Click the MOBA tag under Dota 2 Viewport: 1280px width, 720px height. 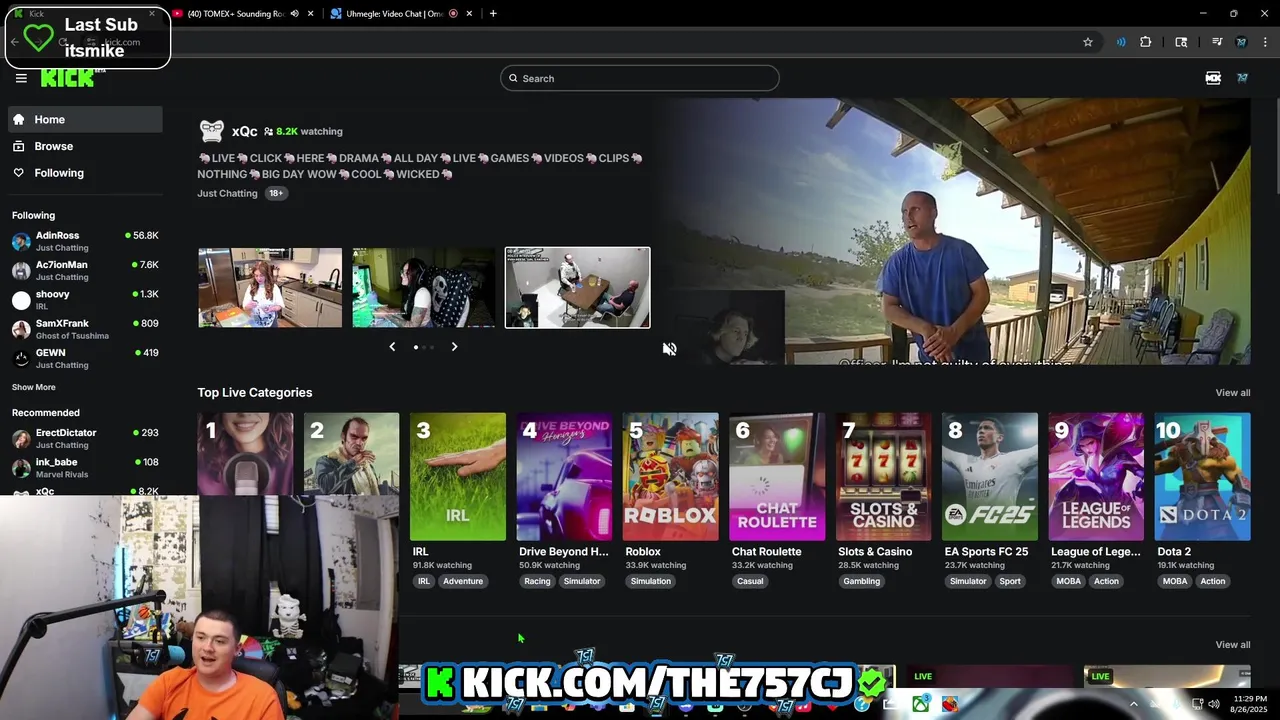pos(1175,581)
